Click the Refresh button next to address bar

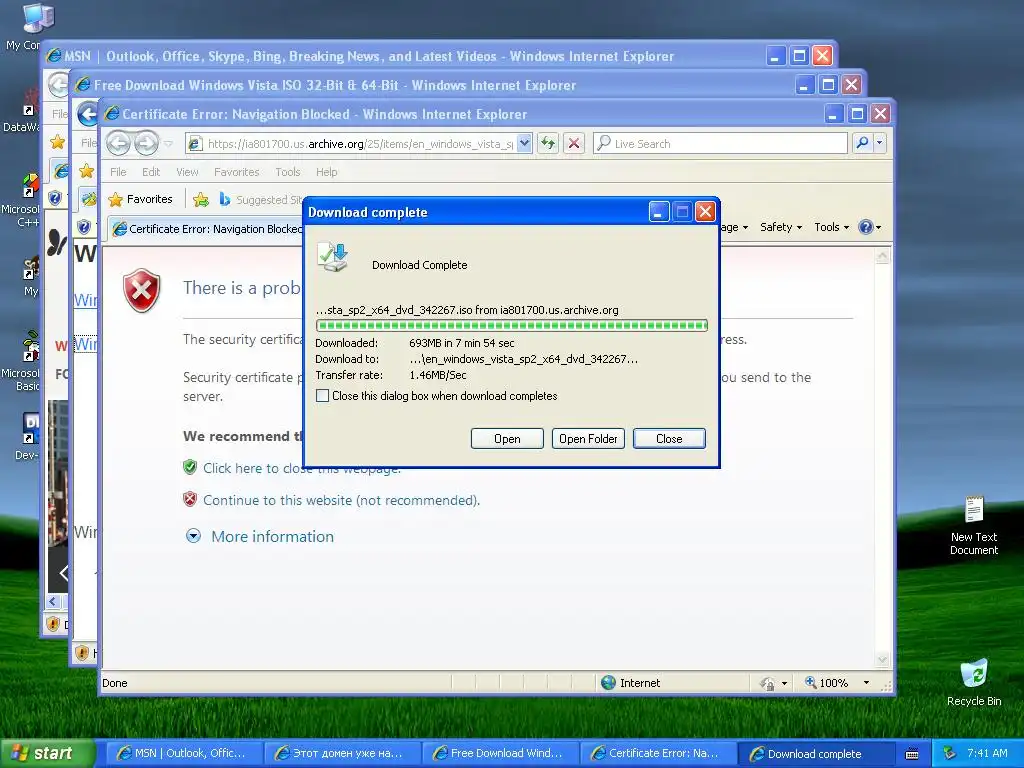click(x=548, y=143)
